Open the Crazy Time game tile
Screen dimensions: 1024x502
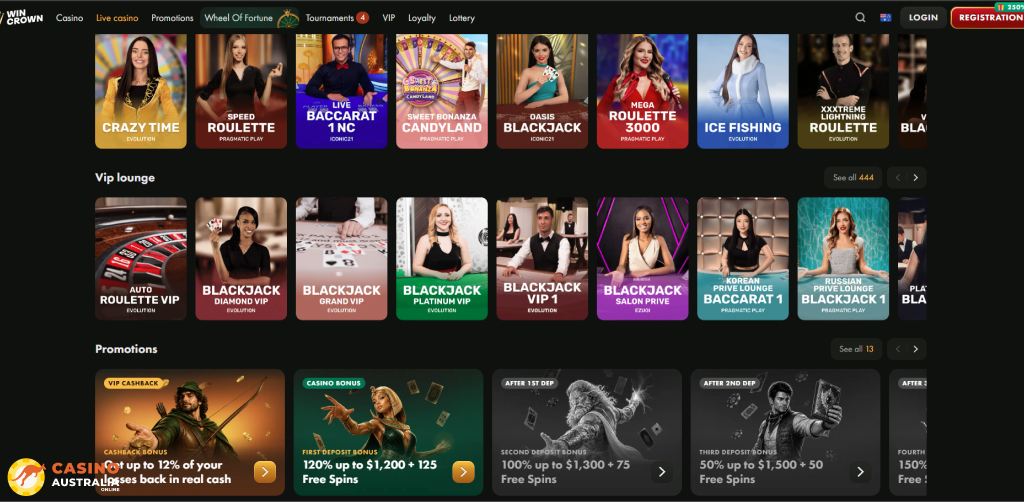tap(141, 91)
